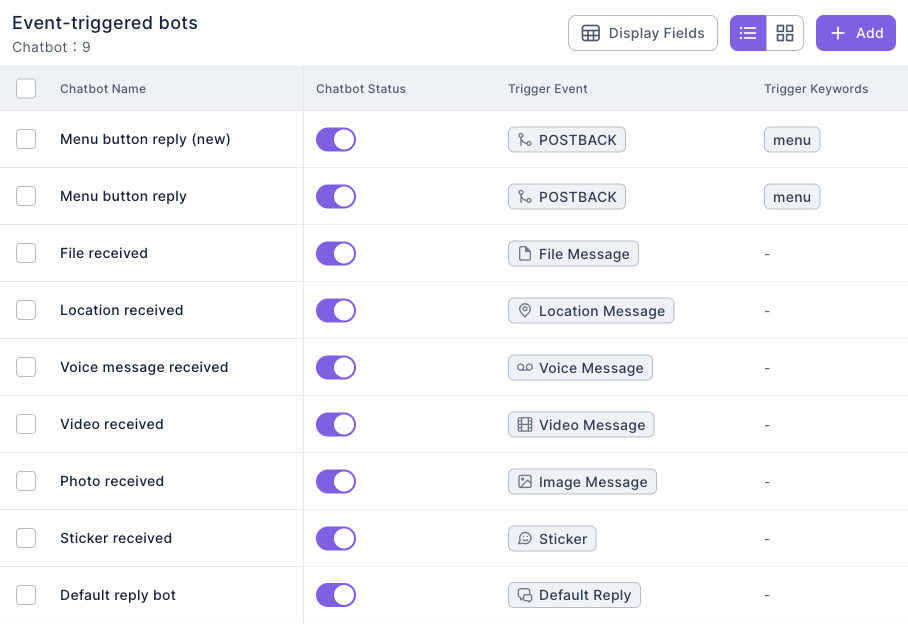Image resolution: width=908 pixels, height=624 pixels.
Task: Tick the checkbox beside Menu button reply
Action: point(26,196)
